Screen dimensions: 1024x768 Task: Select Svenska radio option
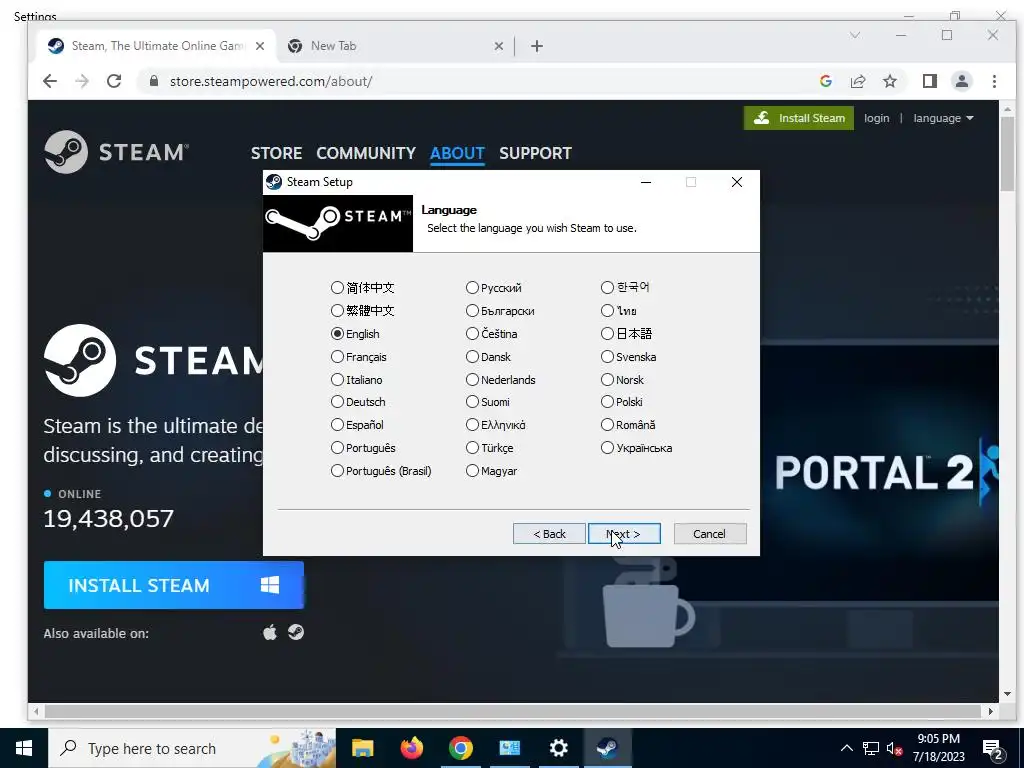coord(607,357)
